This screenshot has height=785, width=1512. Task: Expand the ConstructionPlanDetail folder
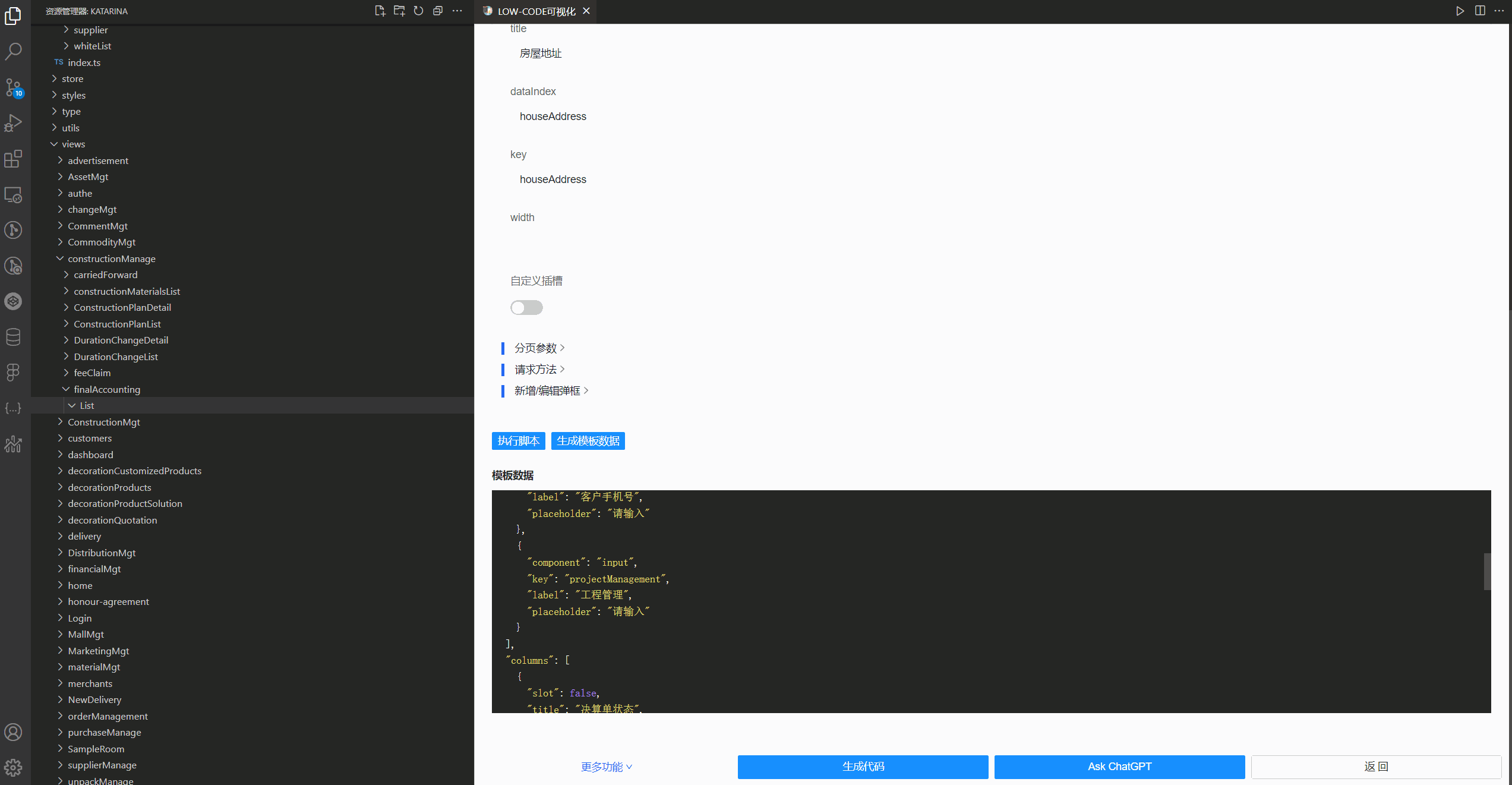(122, 307)
